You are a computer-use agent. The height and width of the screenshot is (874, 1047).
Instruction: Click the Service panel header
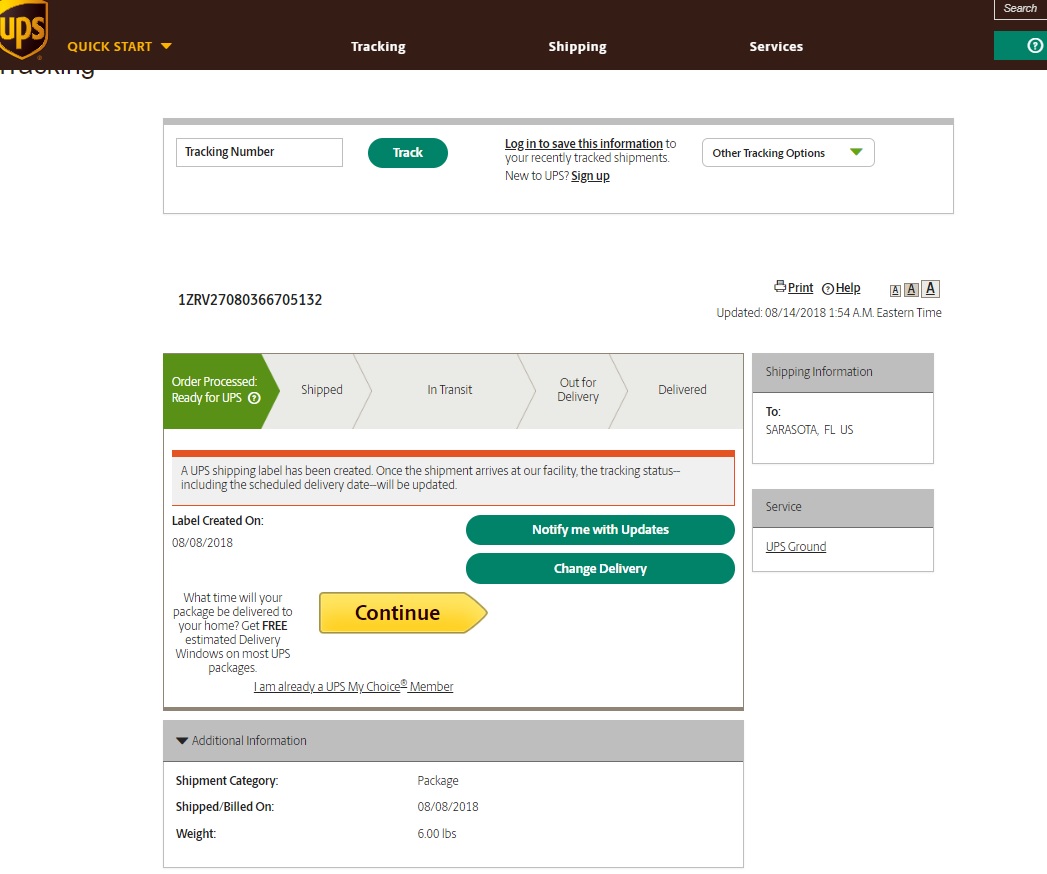[x=843, y=507]
